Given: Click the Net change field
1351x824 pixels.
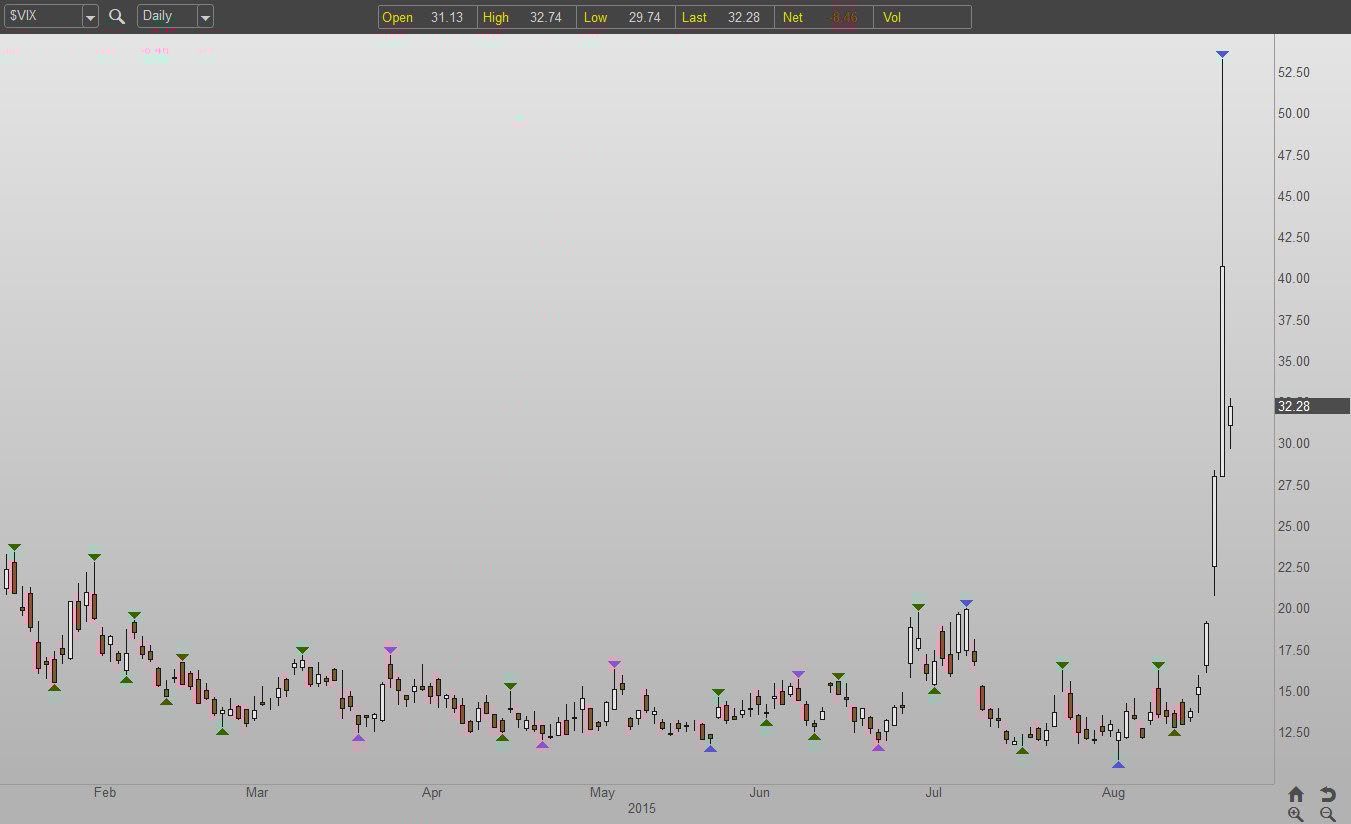Looking at the screenshot, I should pos(823,17).
